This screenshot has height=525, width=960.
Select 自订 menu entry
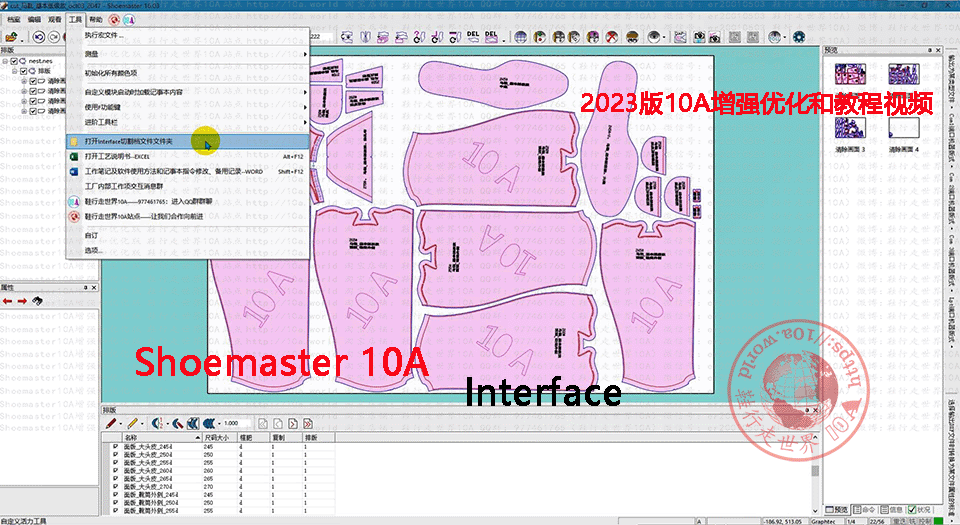click(187, 236)
